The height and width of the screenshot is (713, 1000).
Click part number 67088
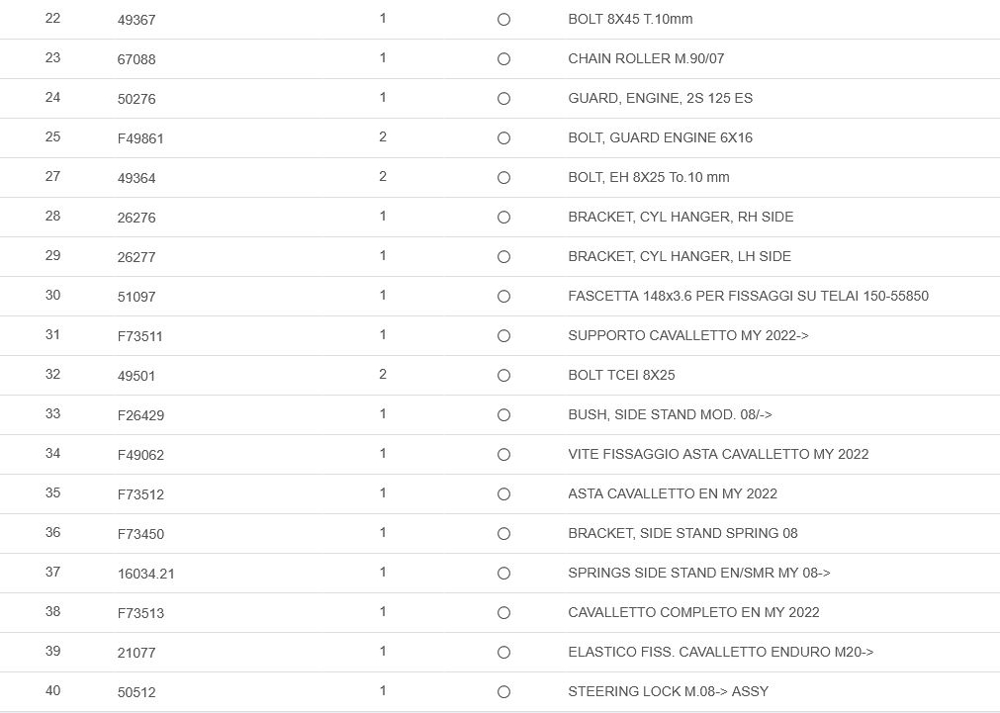coord(136,60)
